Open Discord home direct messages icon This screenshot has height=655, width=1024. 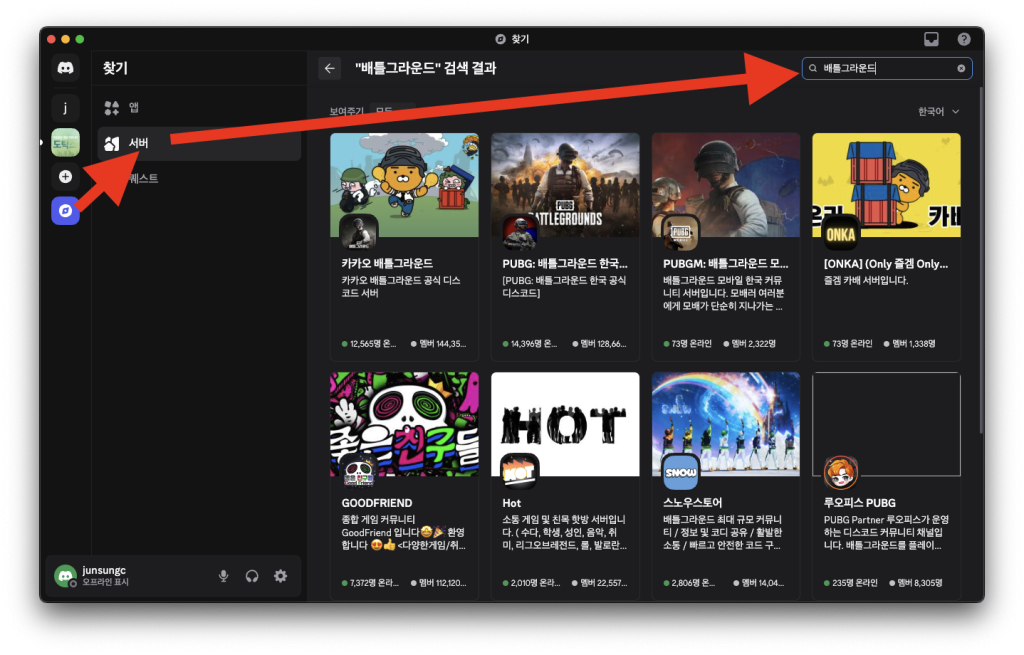click(65, 69)
